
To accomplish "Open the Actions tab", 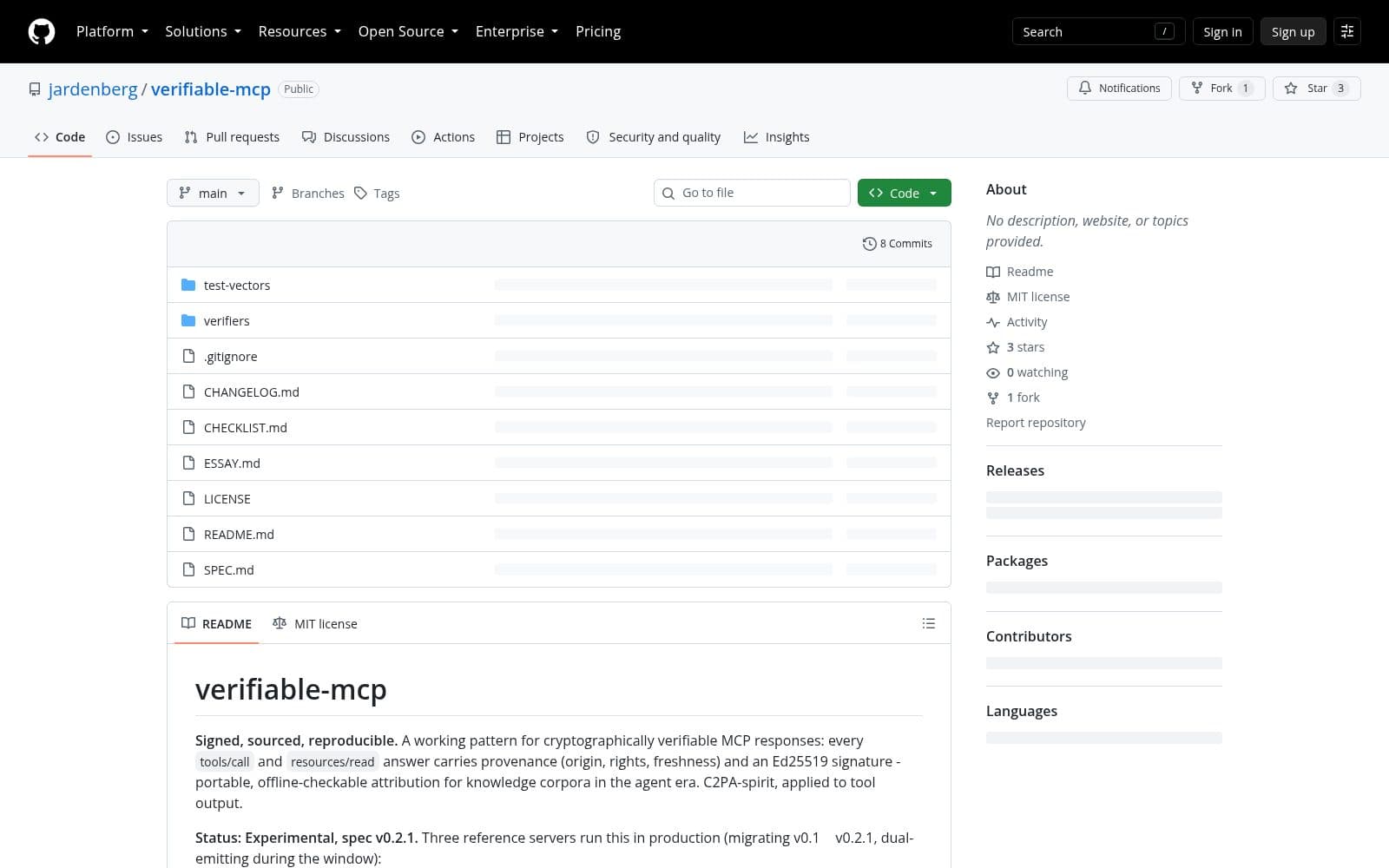I will click(443, 137).
